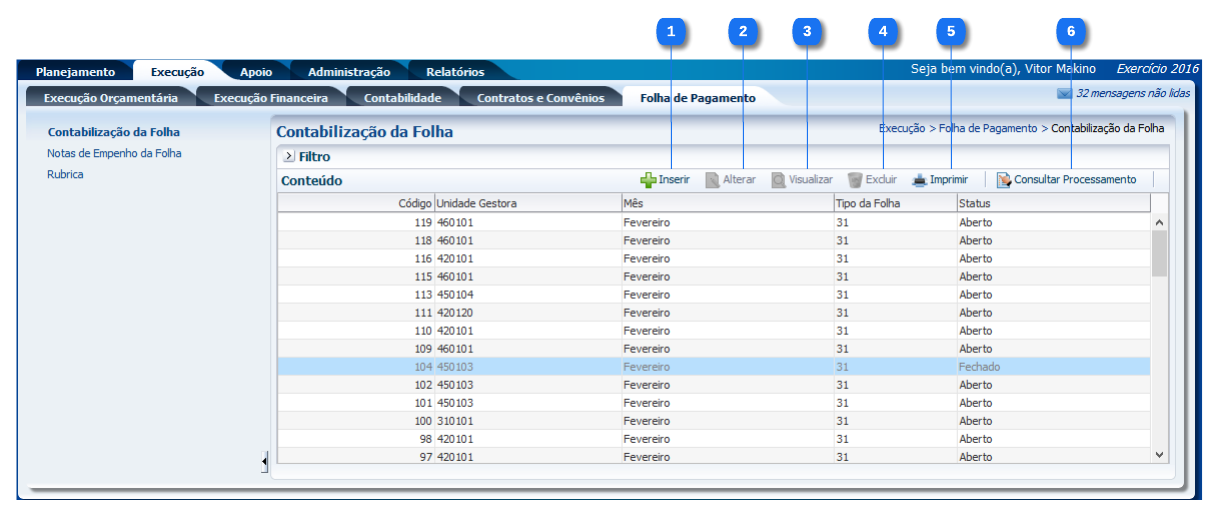Expand the Filtro section

(289, 157)
